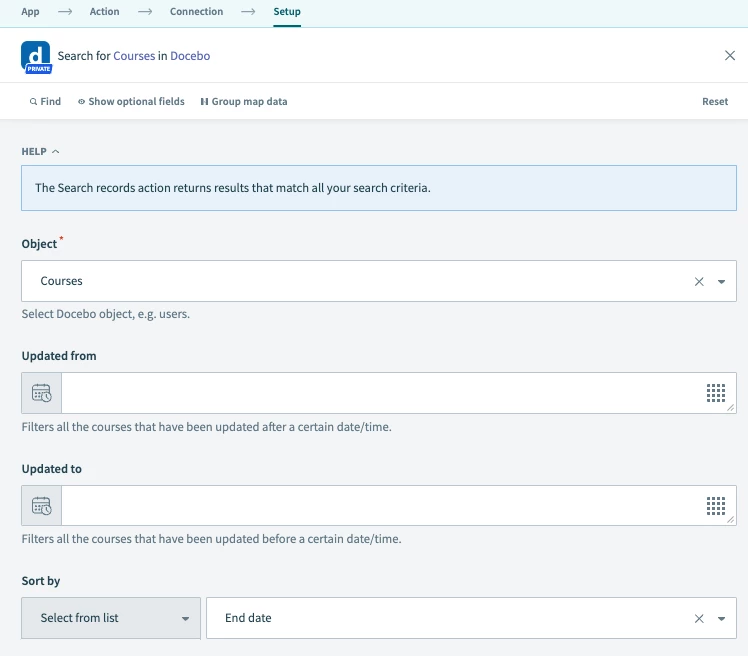
Task: Open the data pill grid for Updated from
Action: point(715,393)
